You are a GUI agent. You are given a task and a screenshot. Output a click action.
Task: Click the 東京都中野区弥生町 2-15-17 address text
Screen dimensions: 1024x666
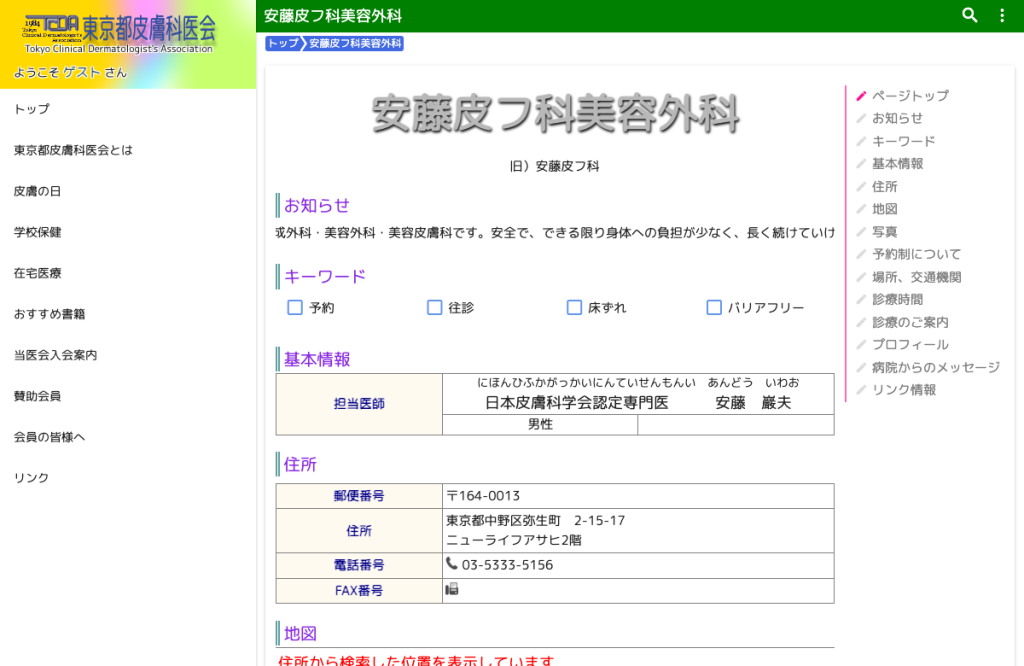536,521
